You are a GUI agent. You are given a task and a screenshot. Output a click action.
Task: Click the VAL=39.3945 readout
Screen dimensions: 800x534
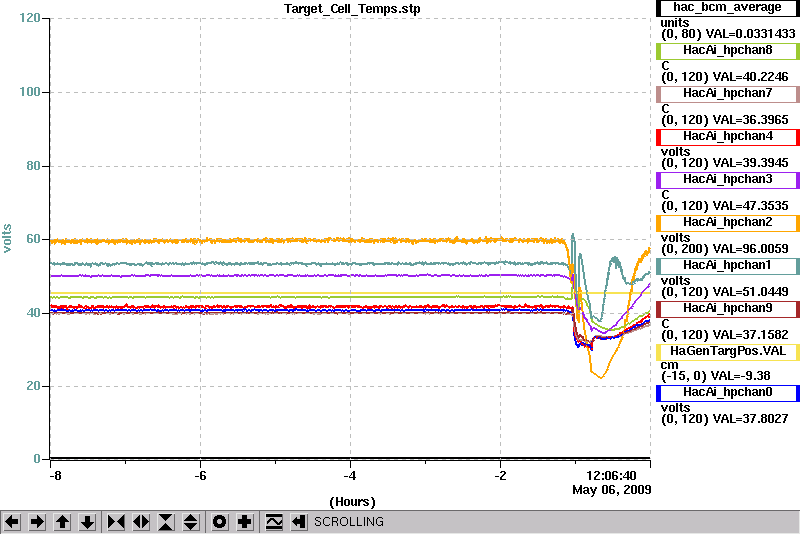click(751, 163)
